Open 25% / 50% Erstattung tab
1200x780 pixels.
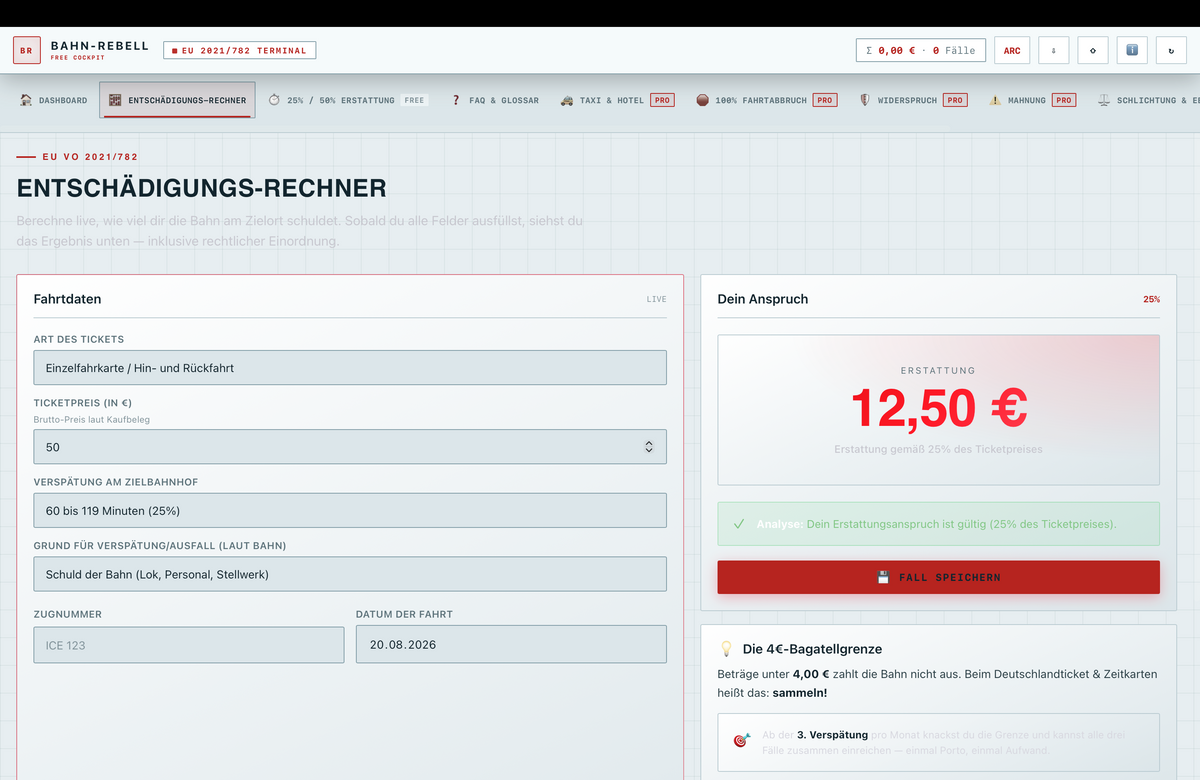pyautogui.click(x=348, y=100)
